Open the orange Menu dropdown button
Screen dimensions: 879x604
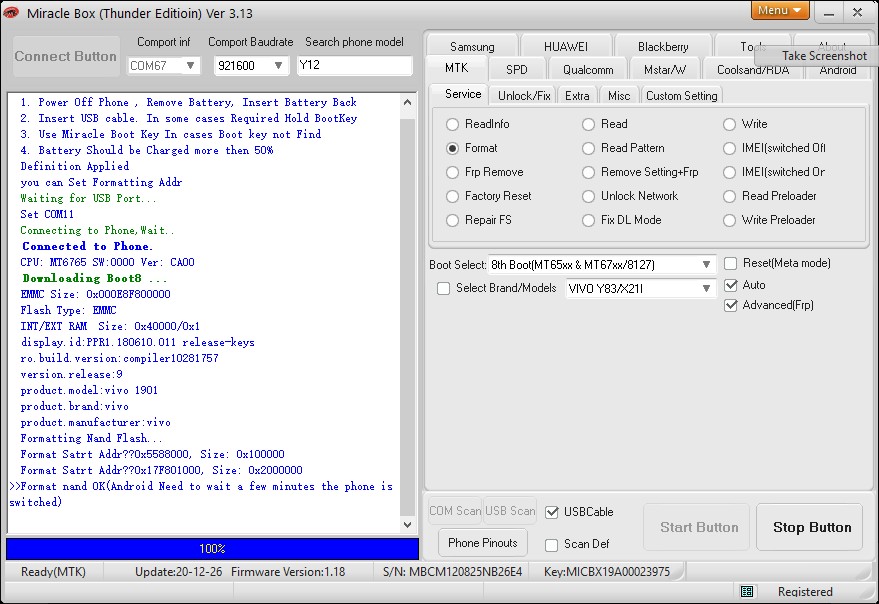coord(780,10)
